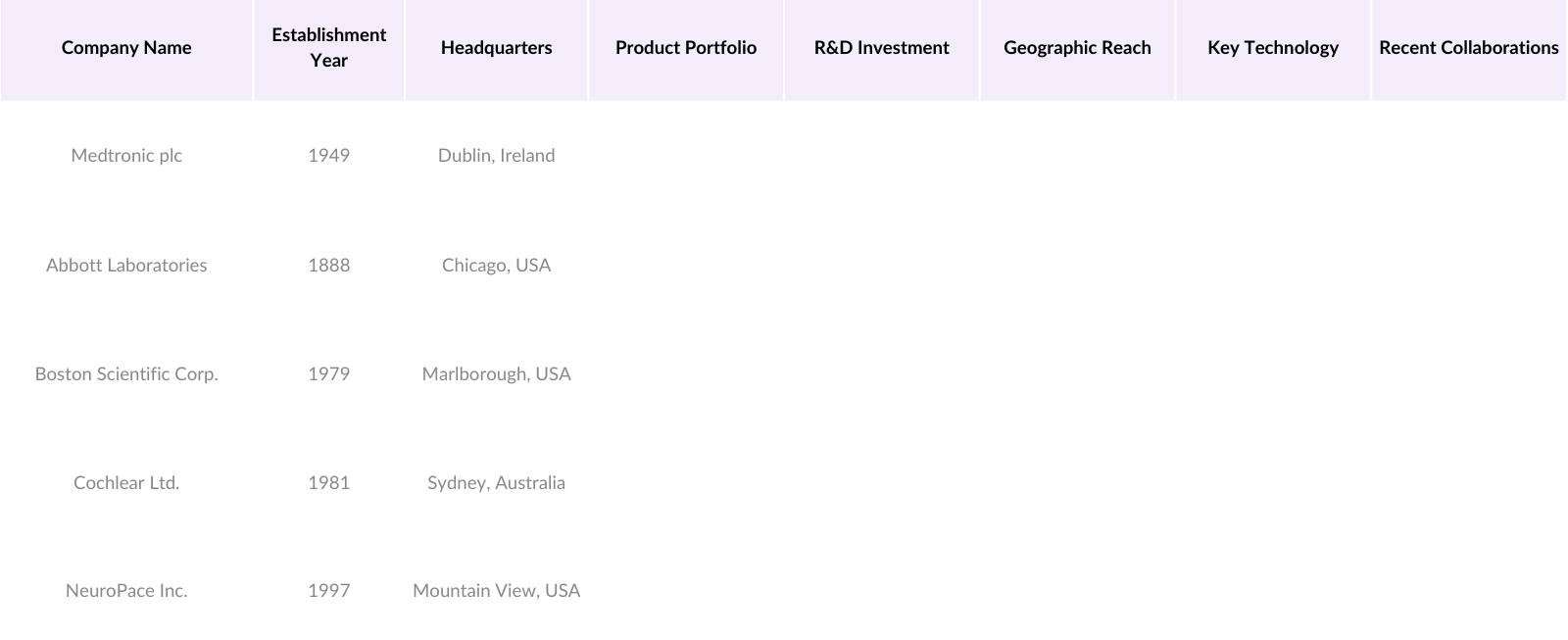Select the Mountain View, USA cell
Image resolution: width=1568 pixels, height=640 pixels.
496,591
